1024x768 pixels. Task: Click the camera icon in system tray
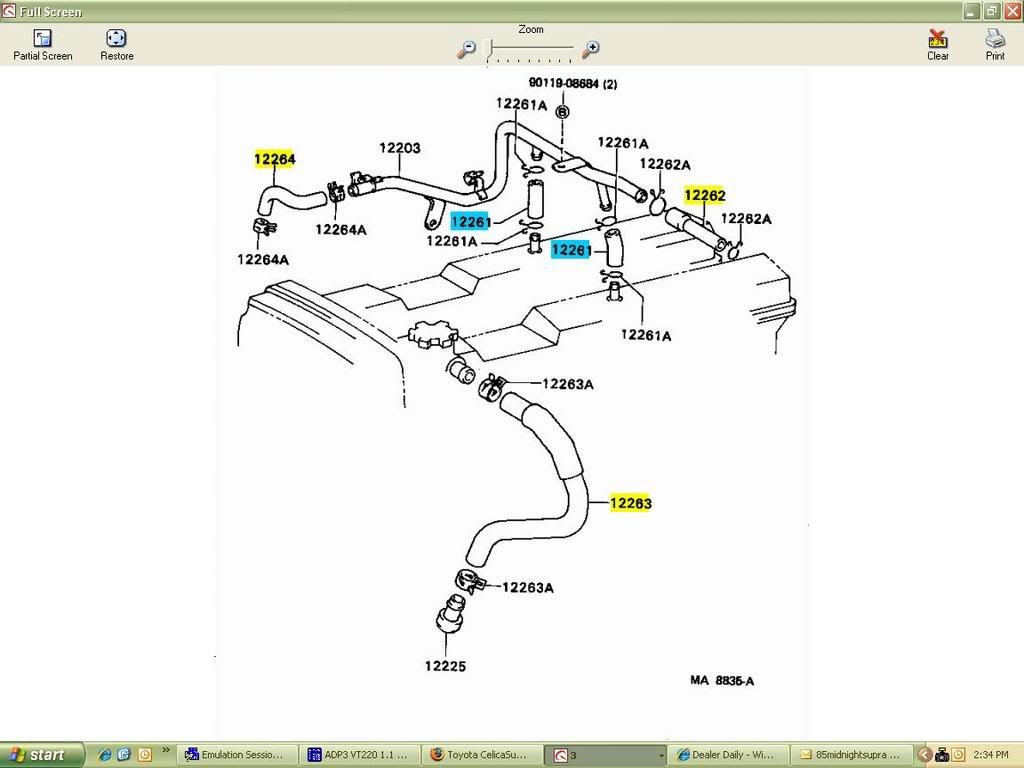tap(942, 755)
